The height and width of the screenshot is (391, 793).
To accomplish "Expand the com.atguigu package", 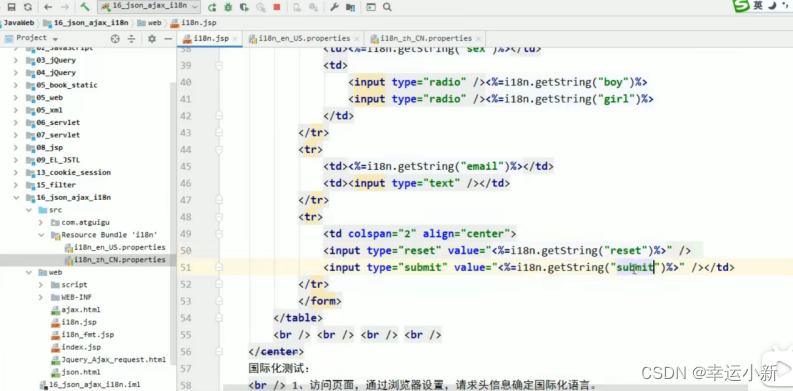I will pyautogui.click(x=41, y=223).
